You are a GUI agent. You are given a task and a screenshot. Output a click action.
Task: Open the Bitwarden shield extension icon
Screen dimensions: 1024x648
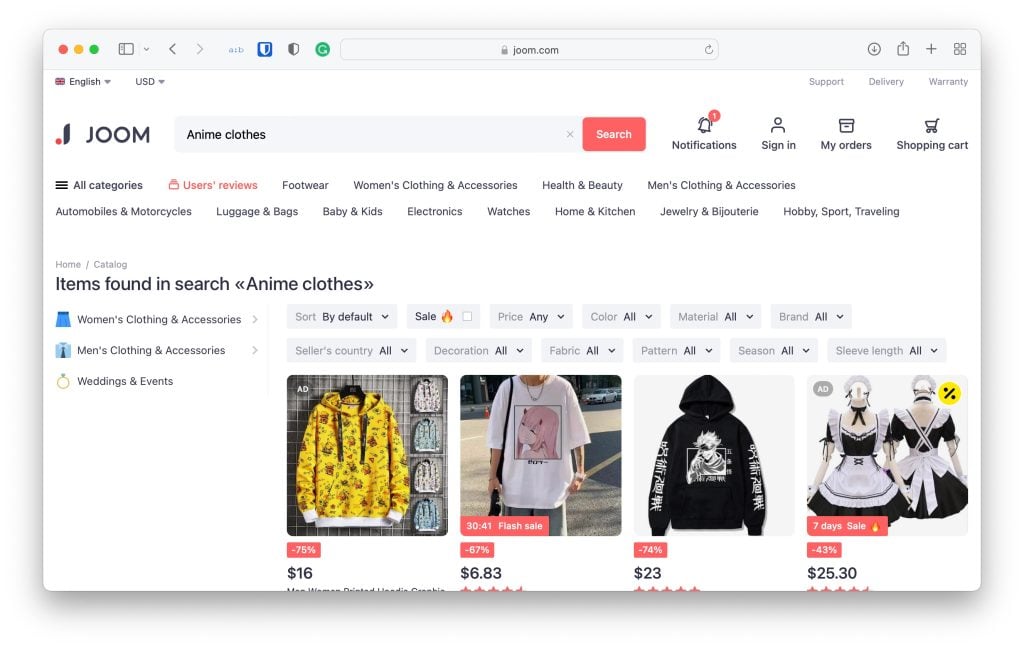click(x=264, y=49)
